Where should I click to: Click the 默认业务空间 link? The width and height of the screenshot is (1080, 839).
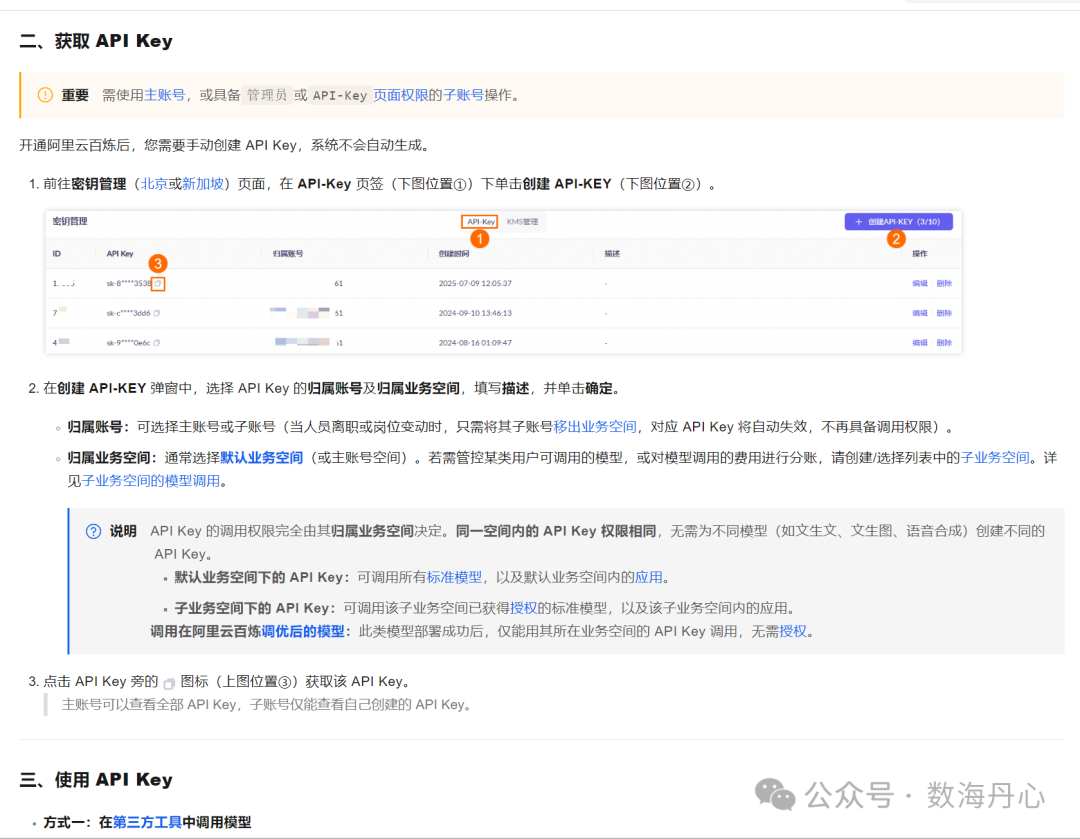pos(262,457)
